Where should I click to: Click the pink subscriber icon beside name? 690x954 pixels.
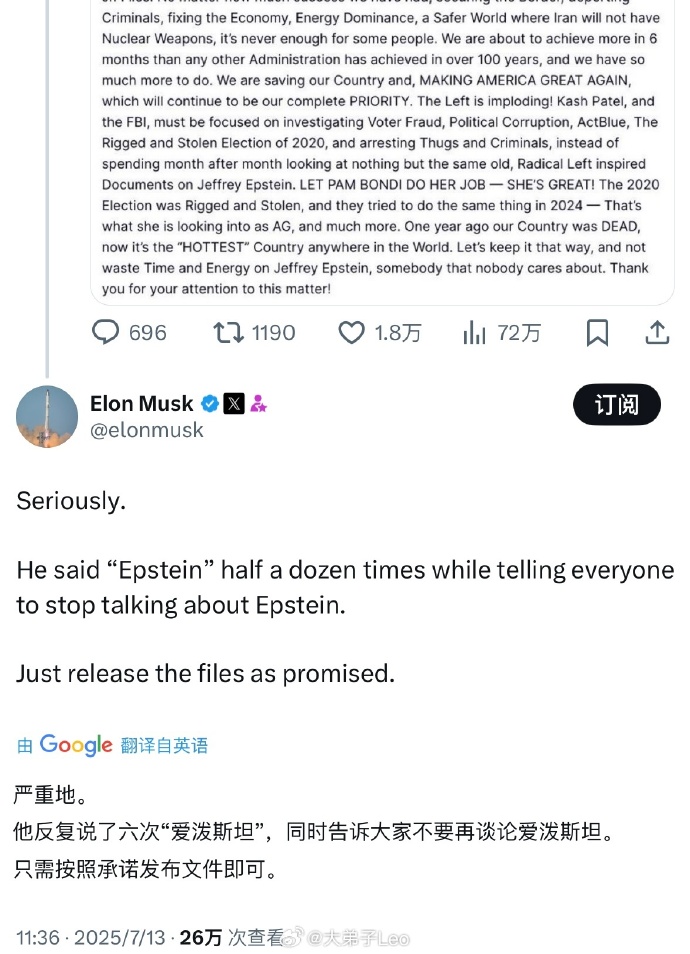coord(258,404)
